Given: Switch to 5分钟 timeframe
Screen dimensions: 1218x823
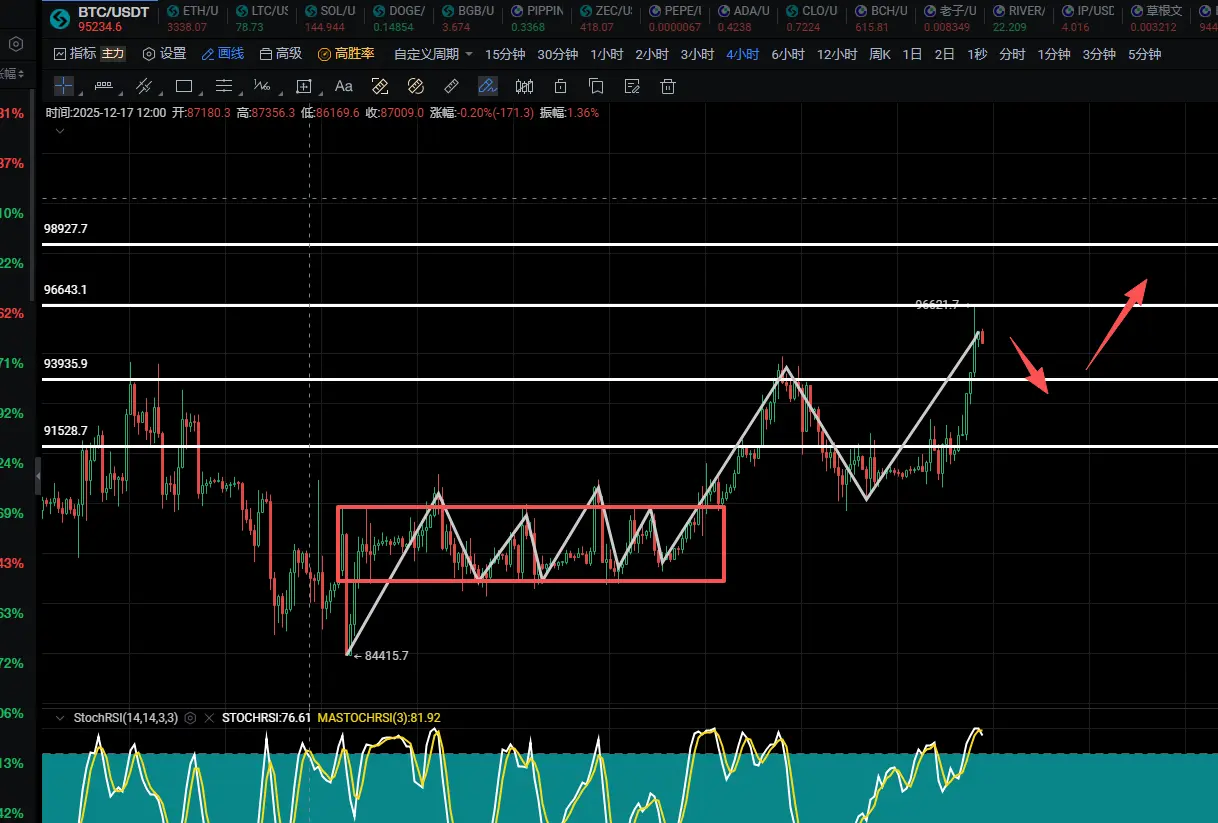Looking at the screenshot, I should 1144,54.
